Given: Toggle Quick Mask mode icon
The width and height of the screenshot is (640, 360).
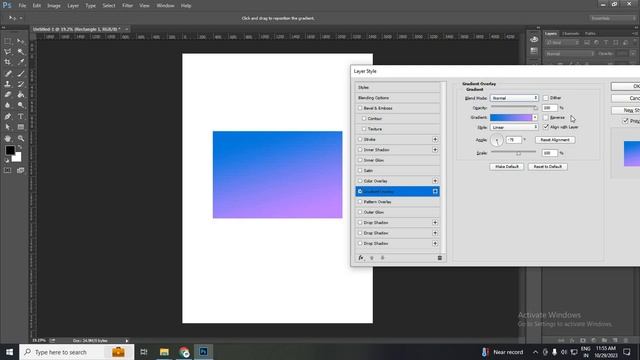Looking at the screenshot, I should click(8, 170).
